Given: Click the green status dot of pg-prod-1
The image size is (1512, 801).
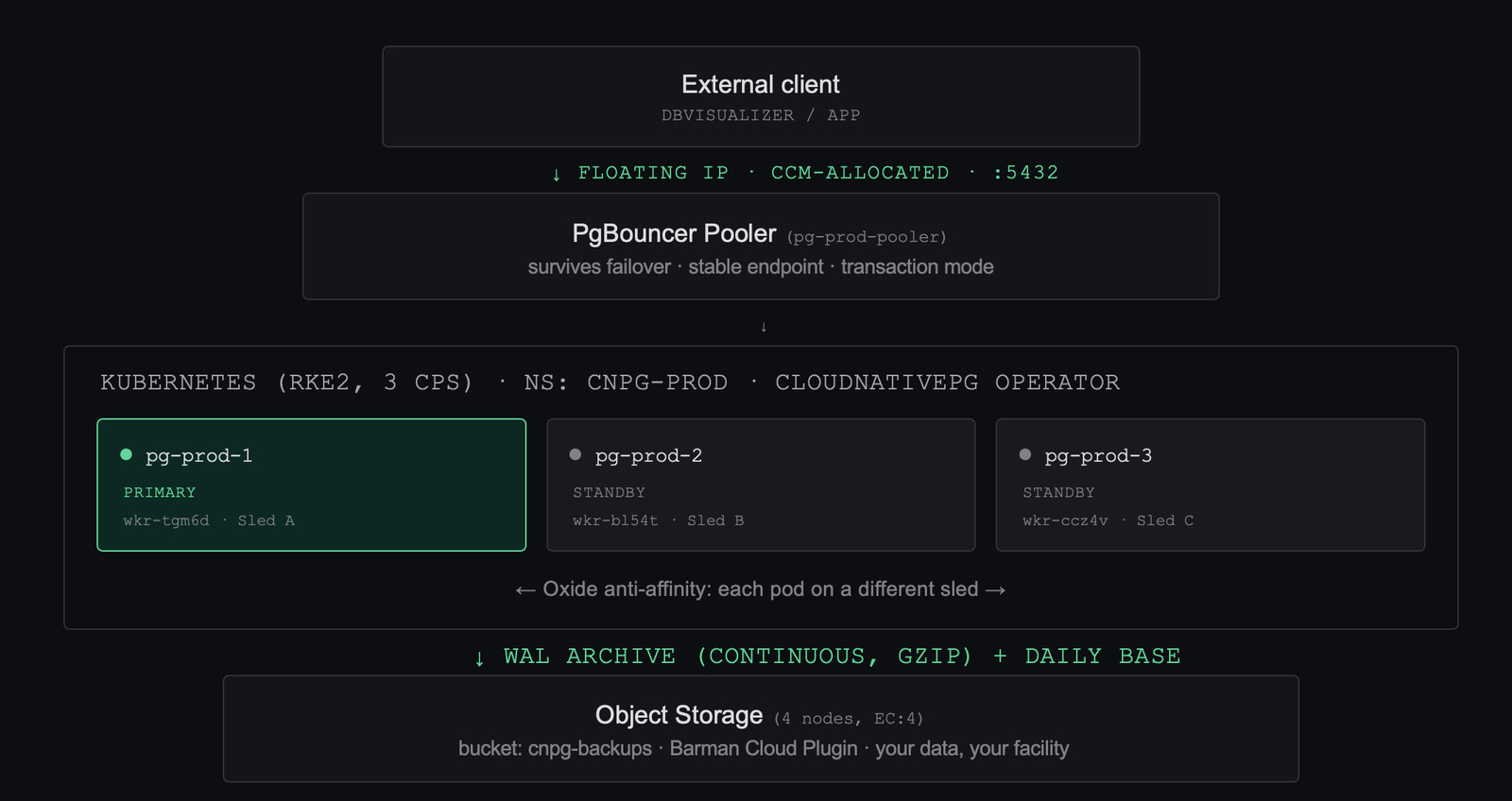Looking at the screenshot, I should 127,454.
